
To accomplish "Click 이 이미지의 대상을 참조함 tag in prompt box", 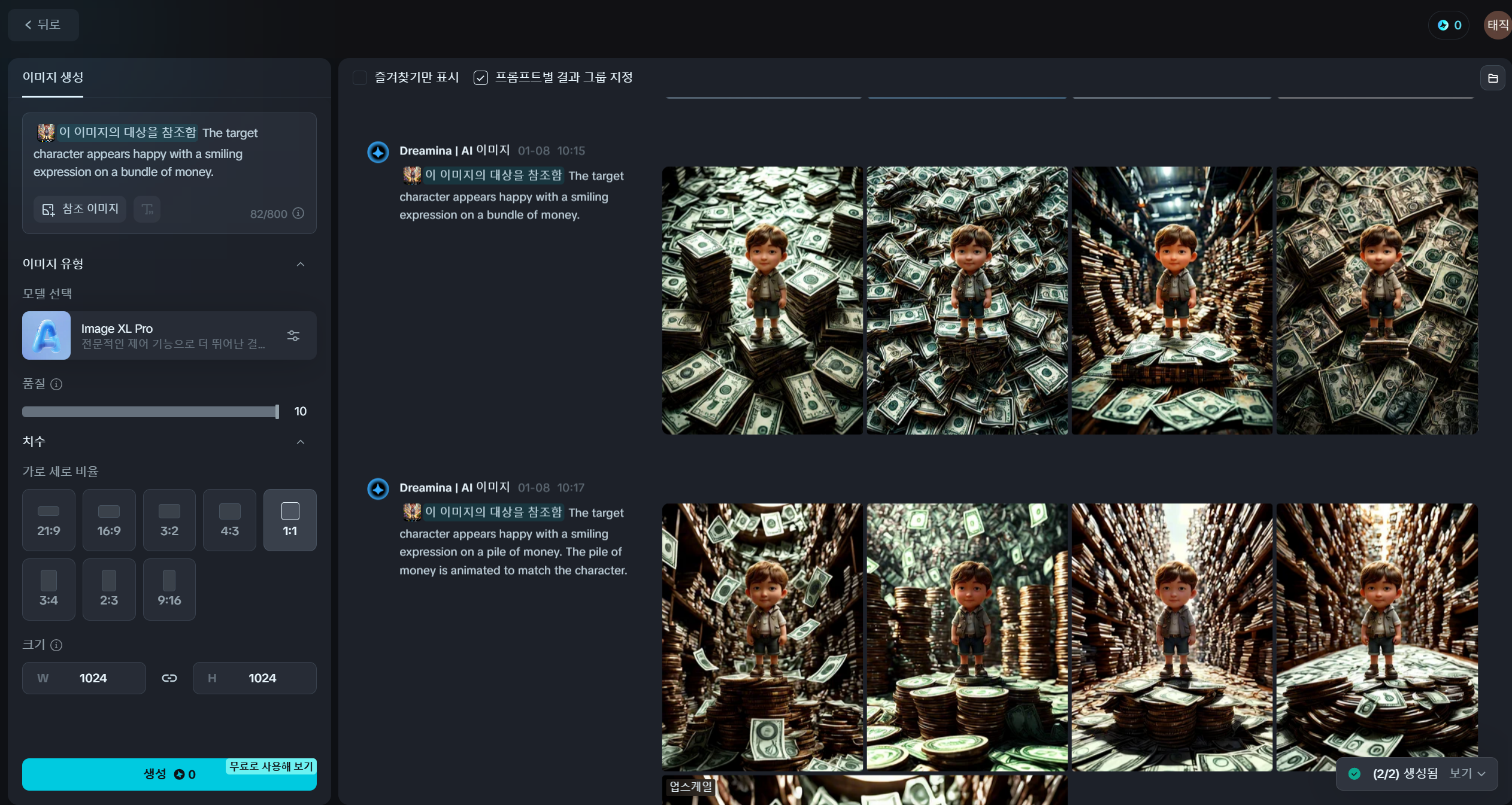I will (x=128, y=132).
